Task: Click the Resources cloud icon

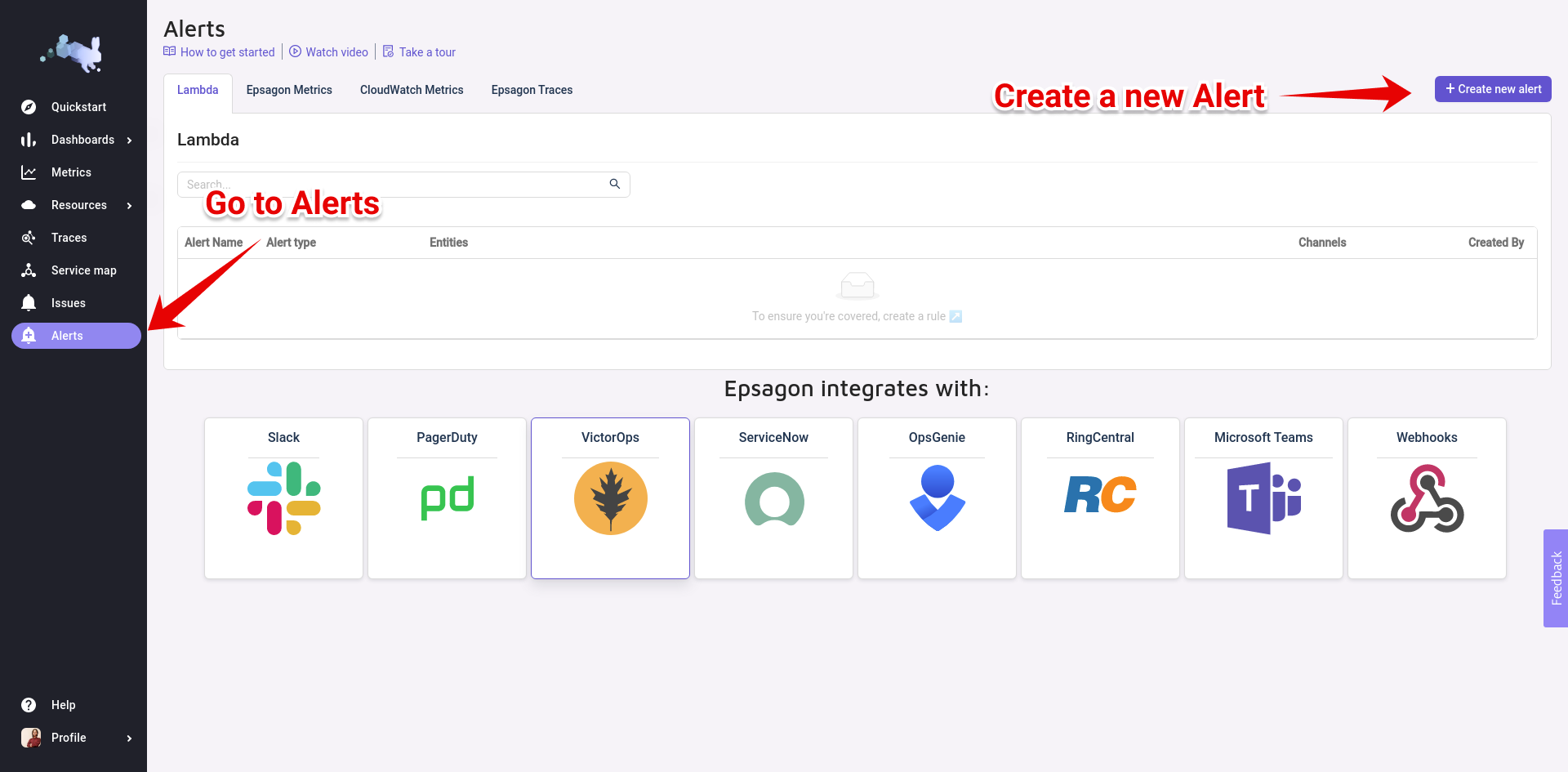Action: [29, 205]
